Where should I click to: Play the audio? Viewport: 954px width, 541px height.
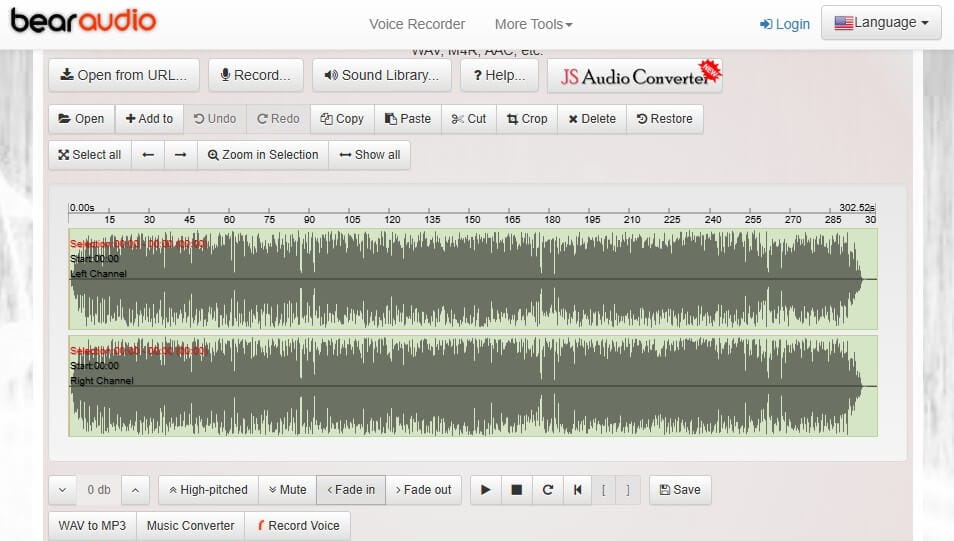pyautogui.click(x=486, y=490)
